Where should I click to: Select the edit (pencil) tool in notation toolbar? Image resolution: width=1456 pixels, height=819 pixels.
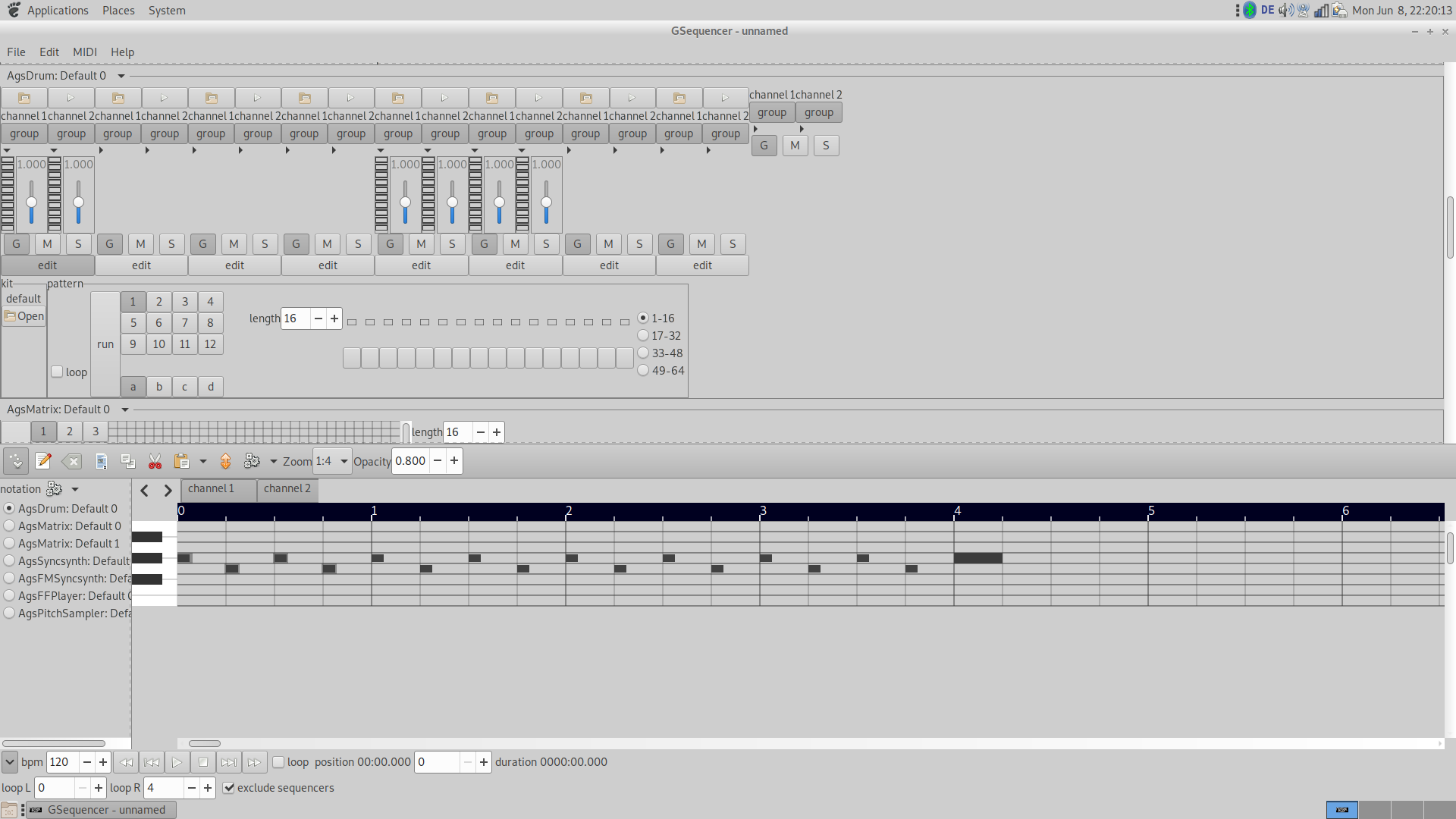pyautogui.click(x=43, y=461)
